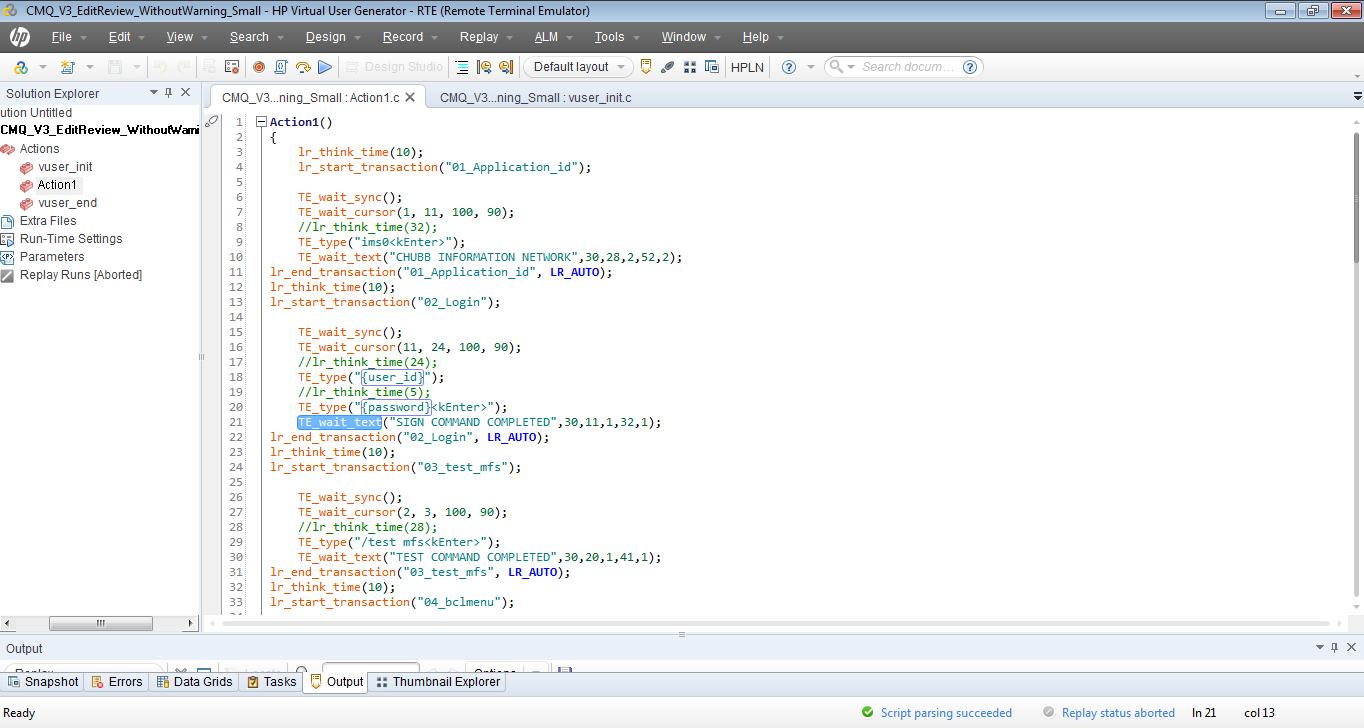Select Parameters in Solution Explorer
This screenshot has width=1364, height=728.
click(x=52, y=257)
